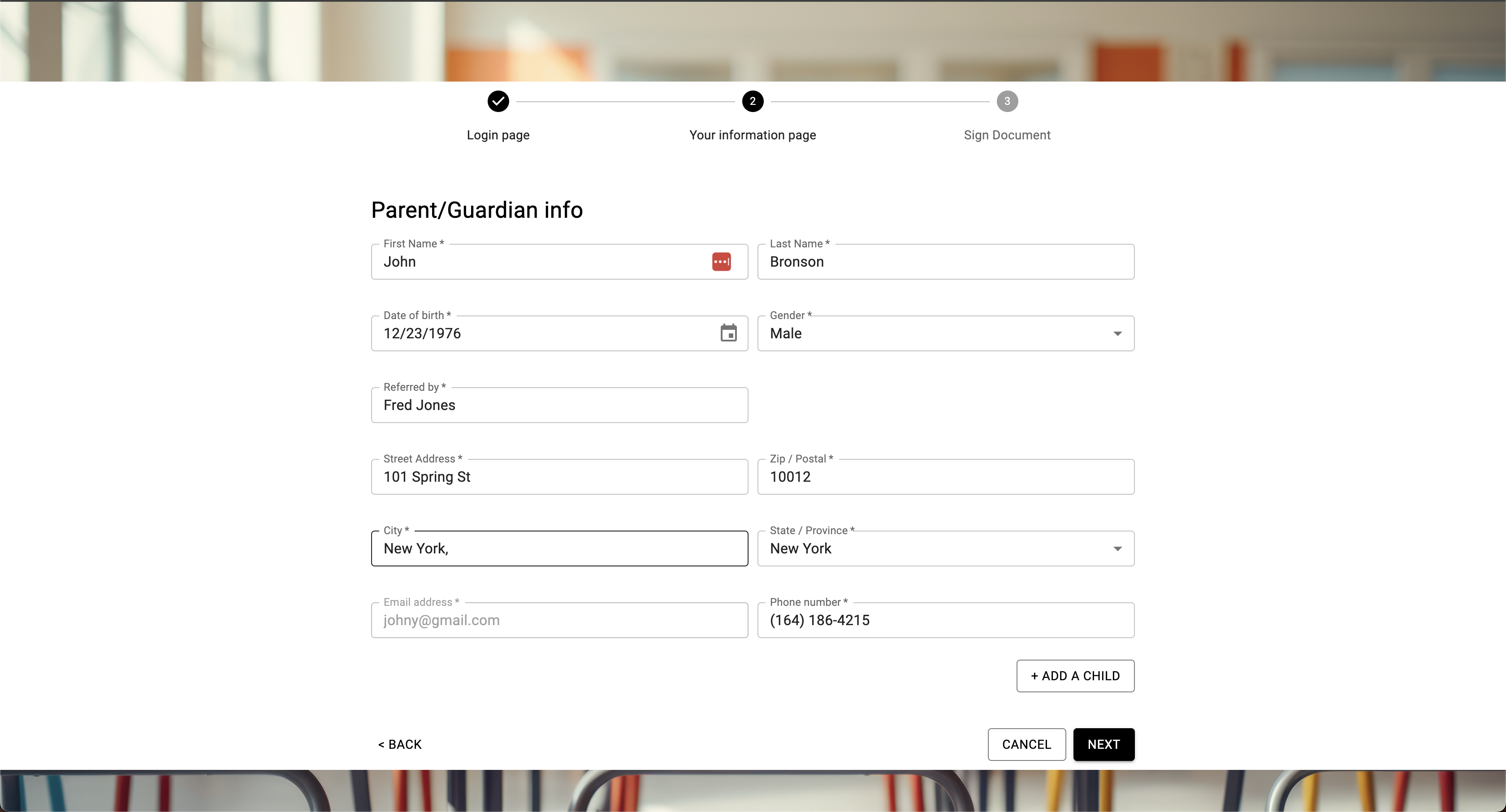Click the step 3 Sign Document circle
This screenshot has width=1506, height=812.
1007,101
